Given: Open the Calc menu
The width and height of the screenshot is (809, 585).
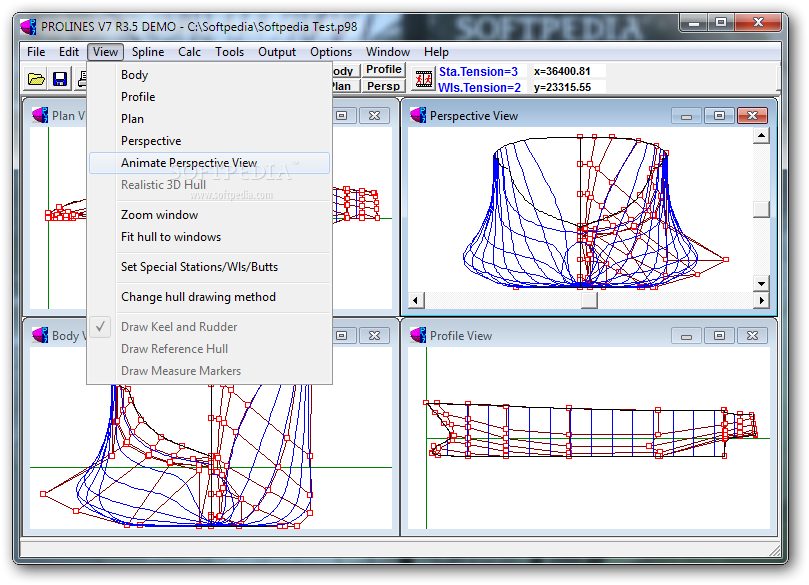Looking at the screenshot, I should pos(189,52).
